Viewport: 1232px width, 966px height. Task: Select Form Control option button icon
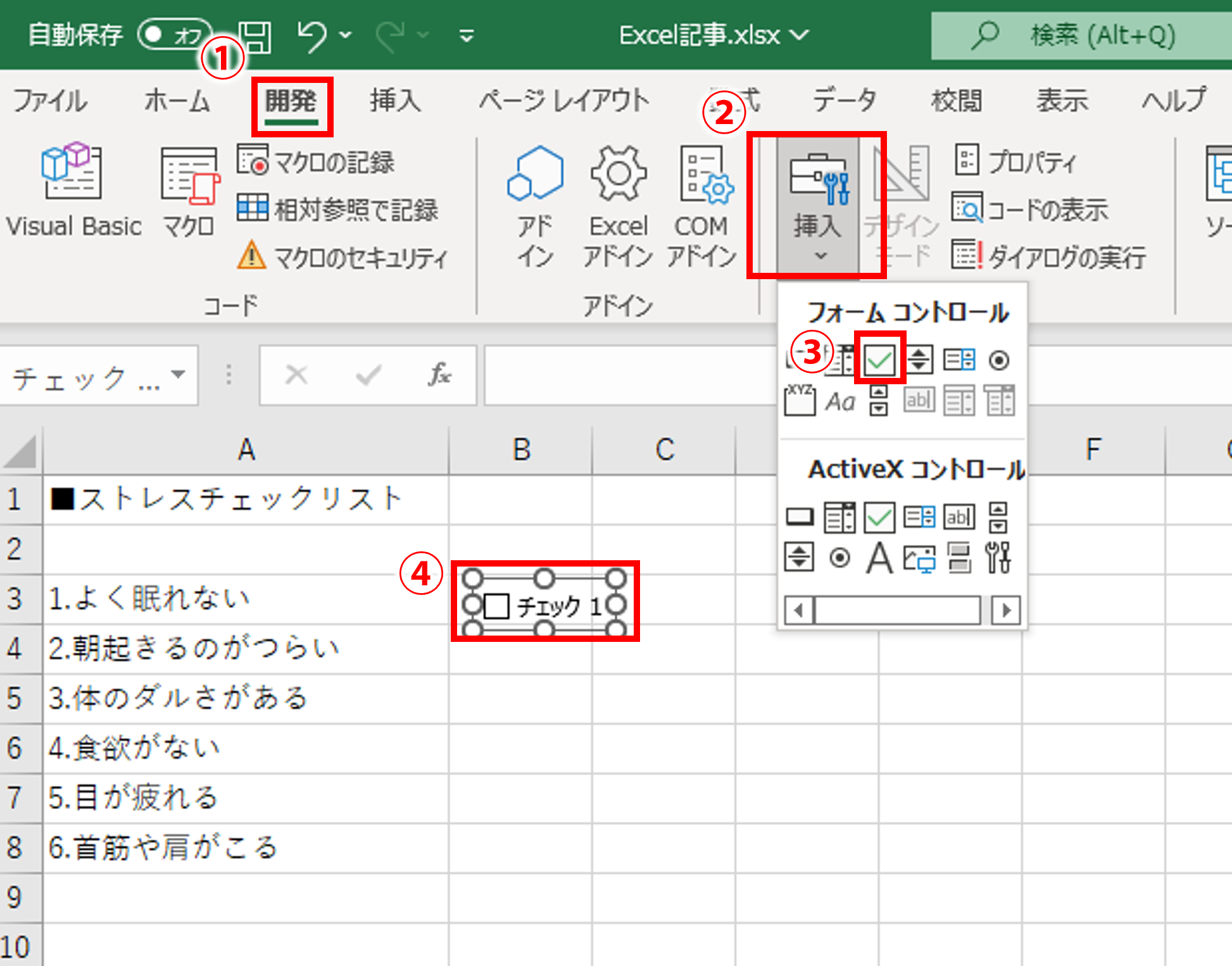point(999,360)
